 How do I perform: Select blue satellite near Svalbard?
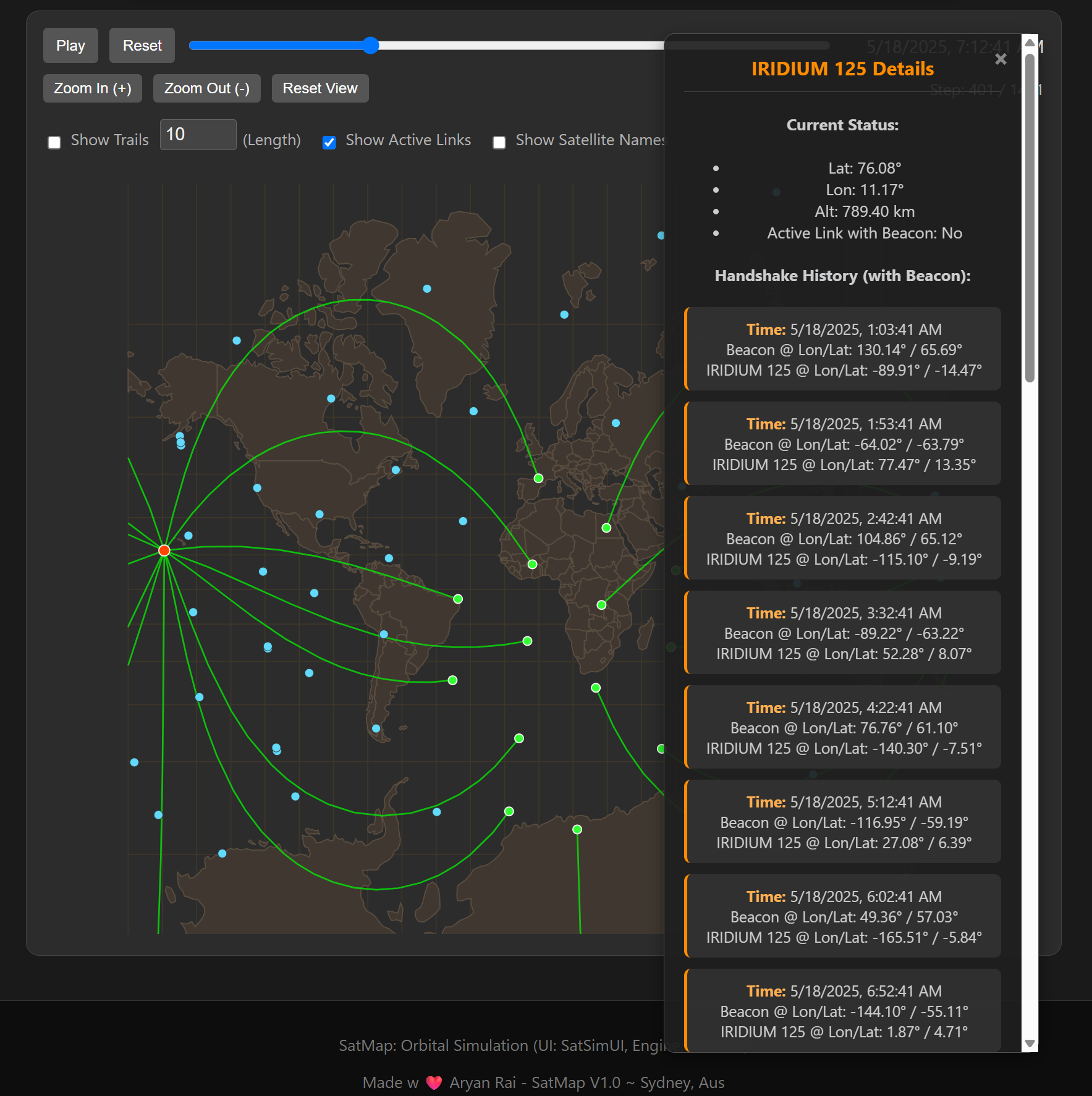pyautogui.click(x=564, y=314)
